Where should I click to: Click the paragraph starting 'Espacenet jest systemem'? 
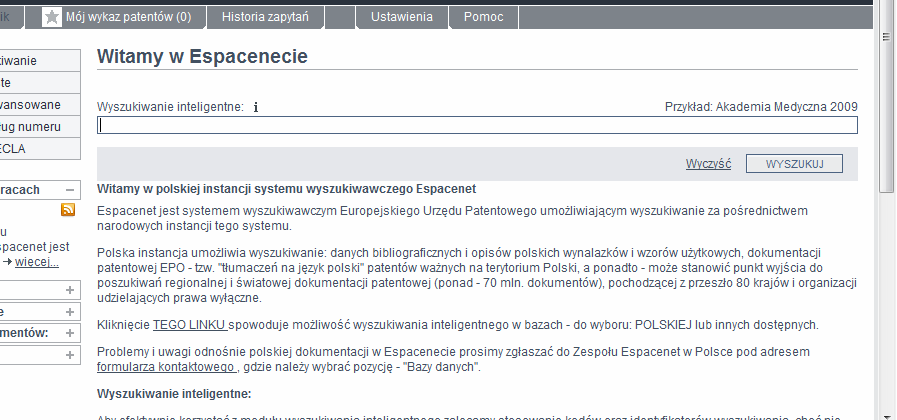pyautogui.click(x=453, y=218)
